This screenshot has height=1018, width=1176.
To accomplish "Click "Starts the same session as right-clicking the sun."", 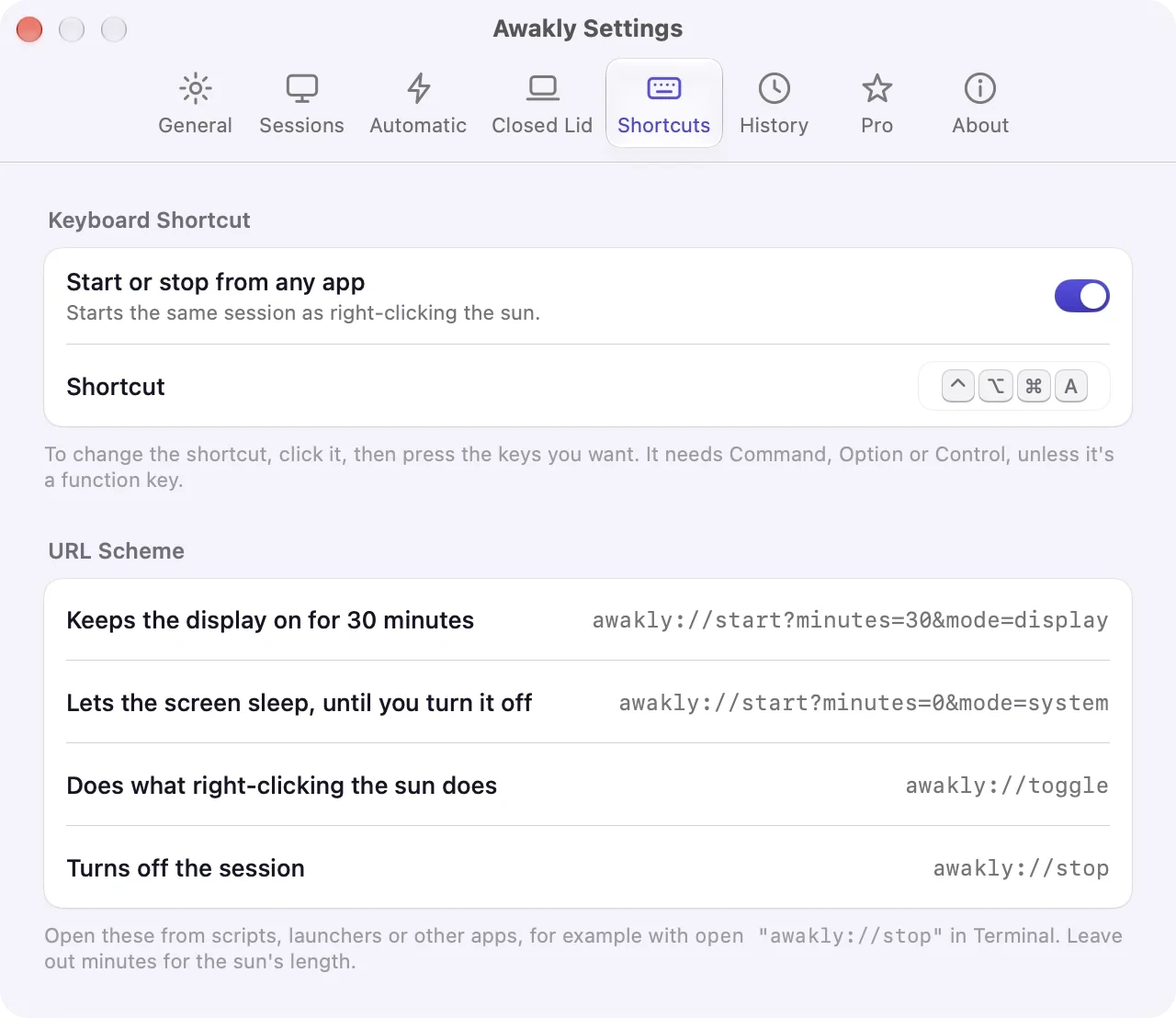I will (303, 313).
